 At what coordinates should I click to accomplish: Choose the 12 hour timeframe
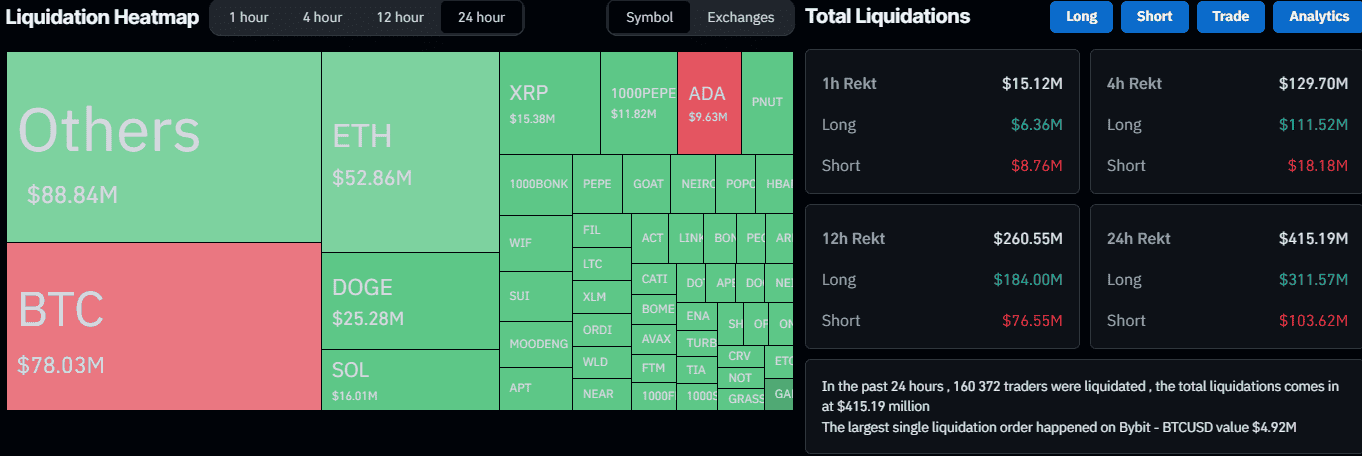(x=400, y=17)
